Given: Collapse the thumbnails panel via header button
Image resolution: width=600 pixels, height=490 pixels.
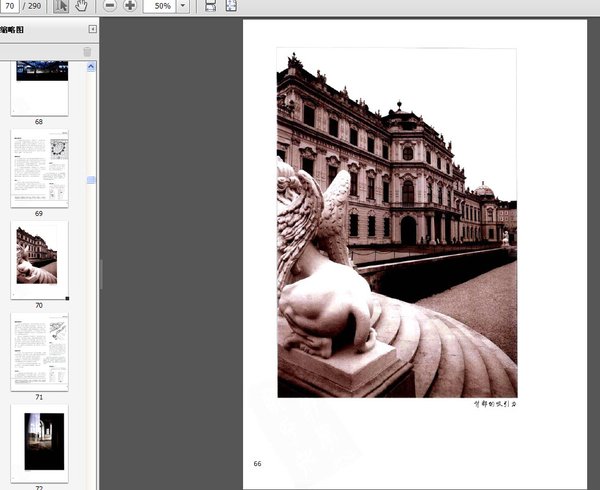Looking at the screenshot, I should click(93, 30).
